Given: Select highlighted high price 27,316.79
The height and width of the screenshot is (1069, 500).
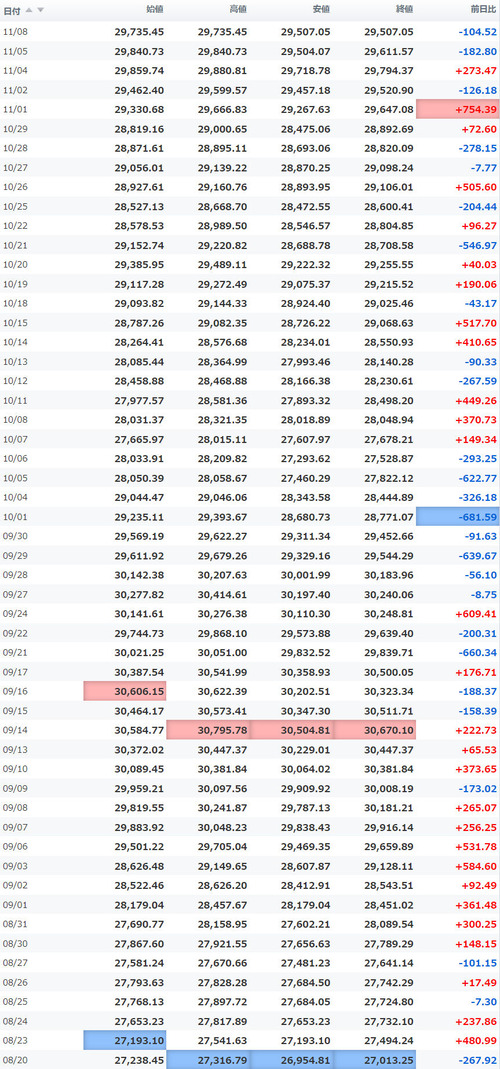Looking at the screenshot, I should 208,1060.
